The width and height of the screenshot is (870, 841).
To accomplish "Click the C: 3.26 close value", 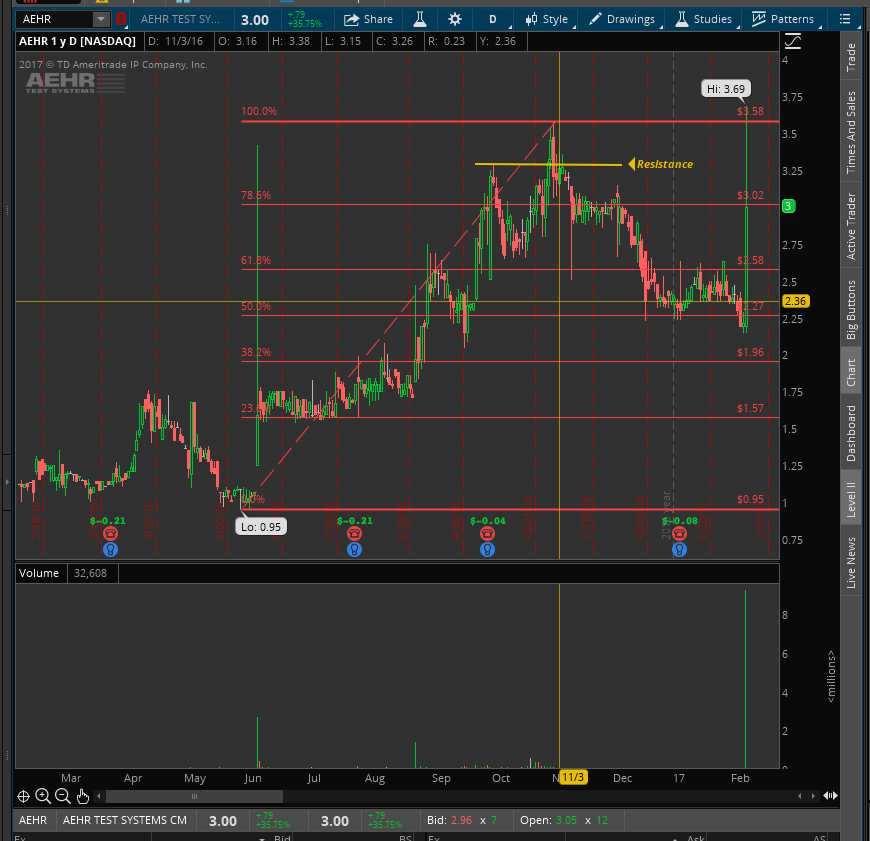I will click(394, 41).
